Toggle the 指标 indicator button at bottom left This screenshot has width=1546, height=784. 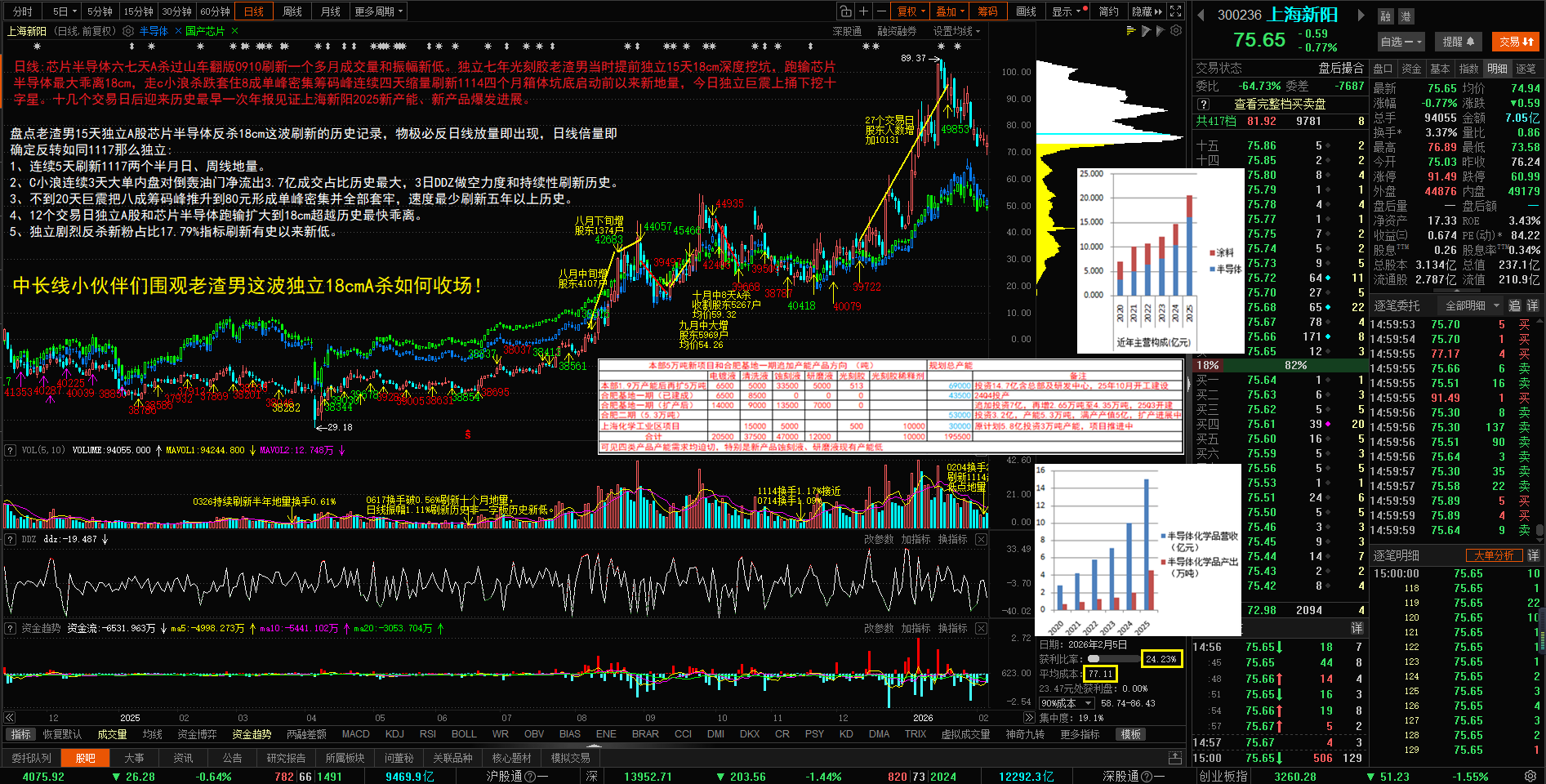(x=20, y=734)
